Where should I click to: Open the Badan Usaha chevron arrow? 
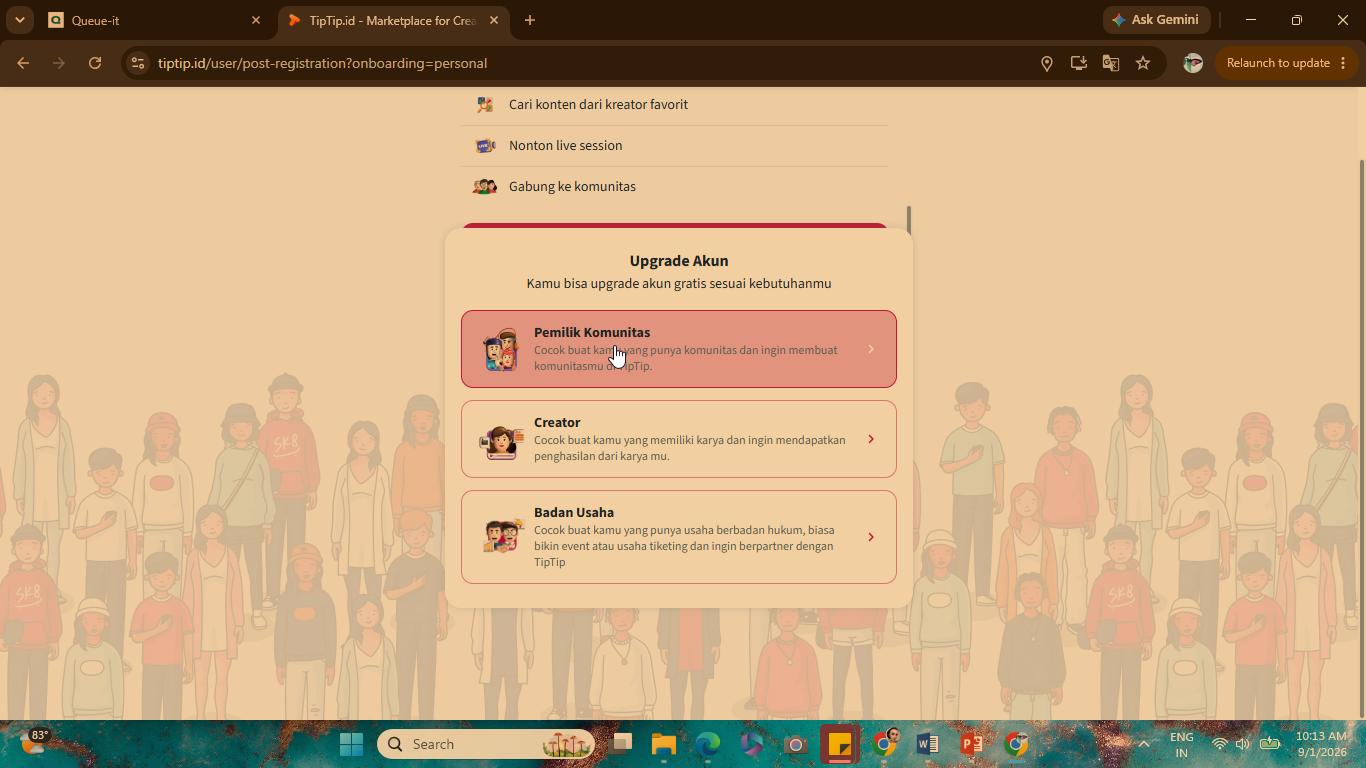[x=871, y=537]
